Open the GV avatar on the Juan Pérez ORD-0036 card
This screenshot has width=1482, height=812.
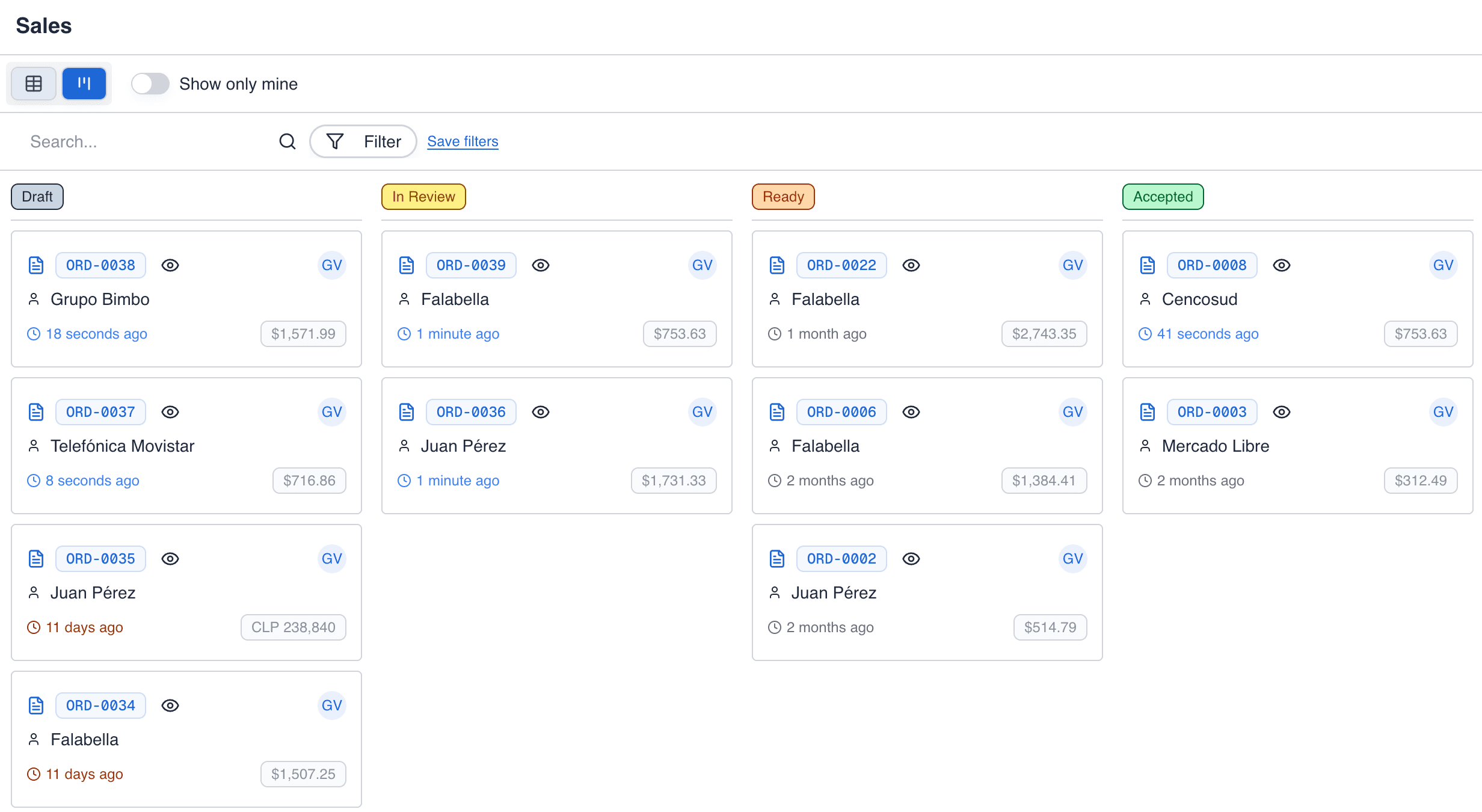702,411
